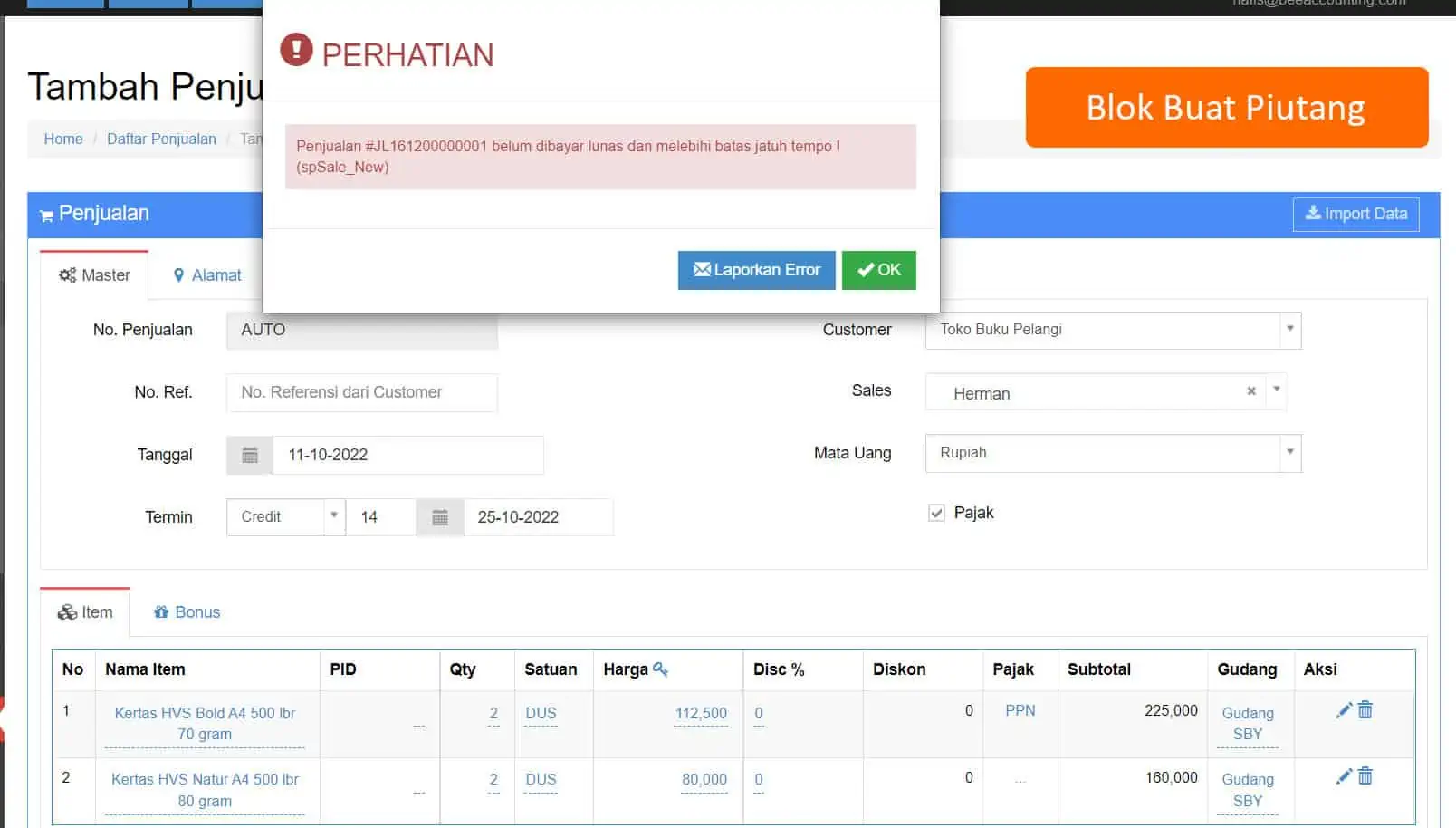Image resolution: width=1456 pixels, height=828 pixels.
Task: Click Gudang SBY in HVS Bold row
Action: pyautogui.click(x=1247, y=724)
